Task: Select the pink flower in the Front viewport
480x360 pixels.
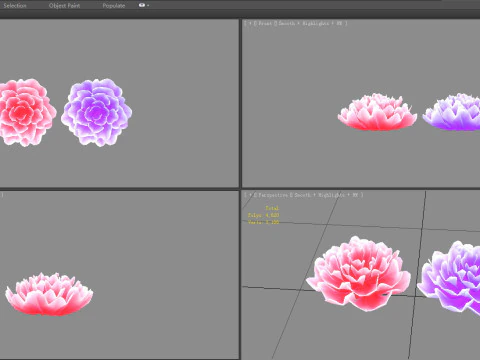Action: (377, 112)
